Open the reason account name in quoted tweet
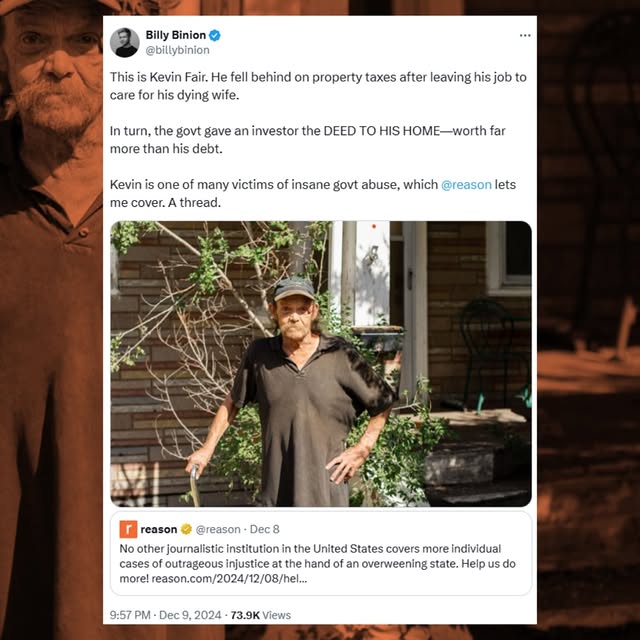640x640 pixels. point(158,529)
